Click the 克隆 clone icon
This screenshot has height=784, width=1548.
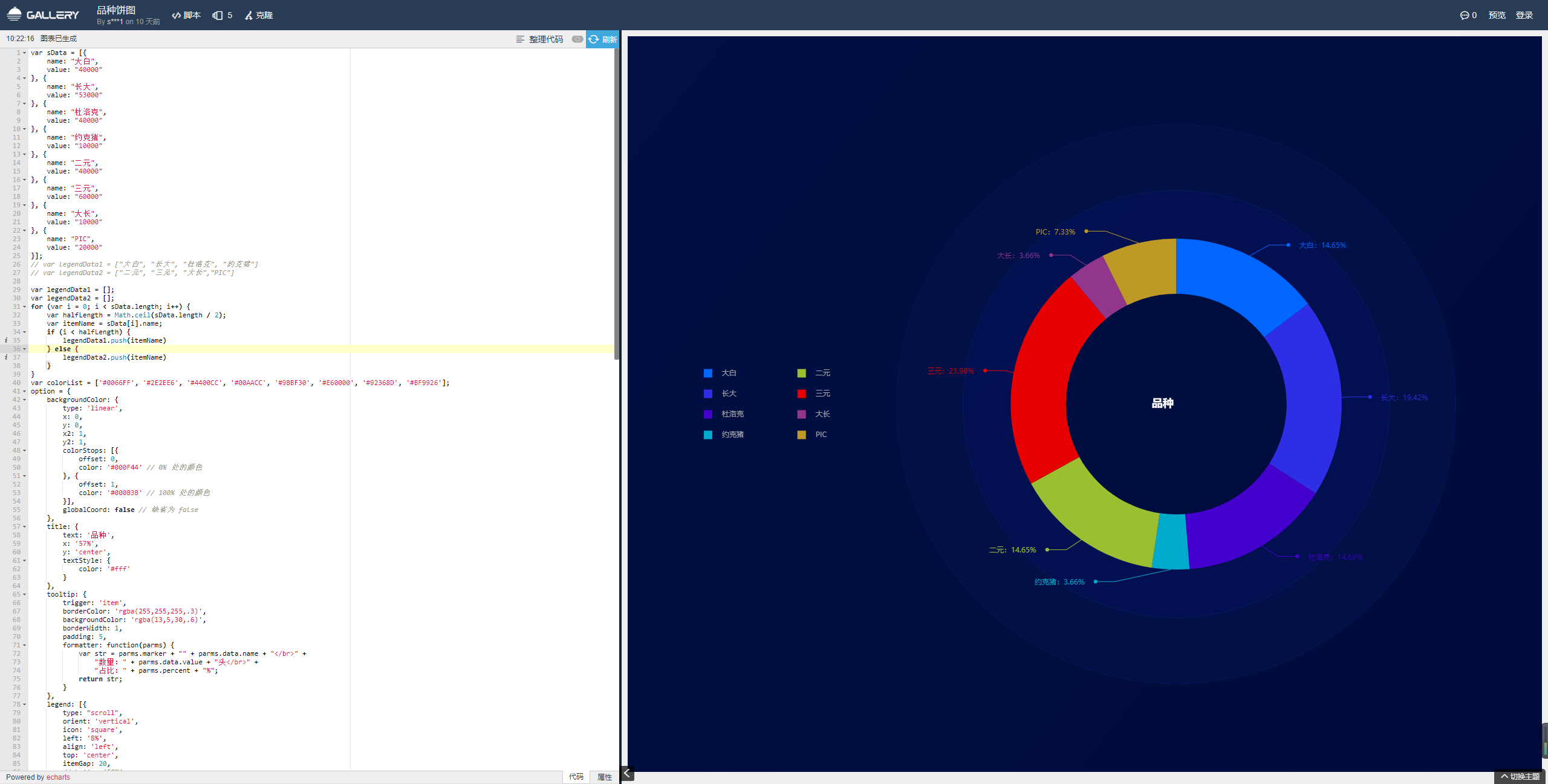click(249, 15)
